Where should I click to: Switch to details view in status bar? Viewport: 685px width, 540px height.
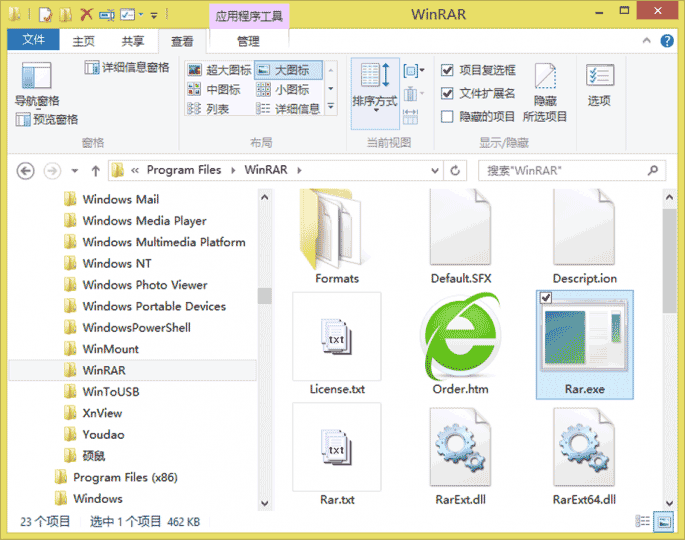(642, 521)
